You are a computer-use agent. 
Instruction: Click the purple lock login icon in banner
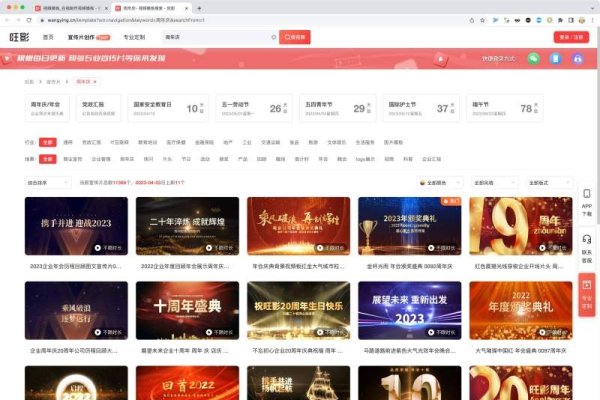(578, 59)
